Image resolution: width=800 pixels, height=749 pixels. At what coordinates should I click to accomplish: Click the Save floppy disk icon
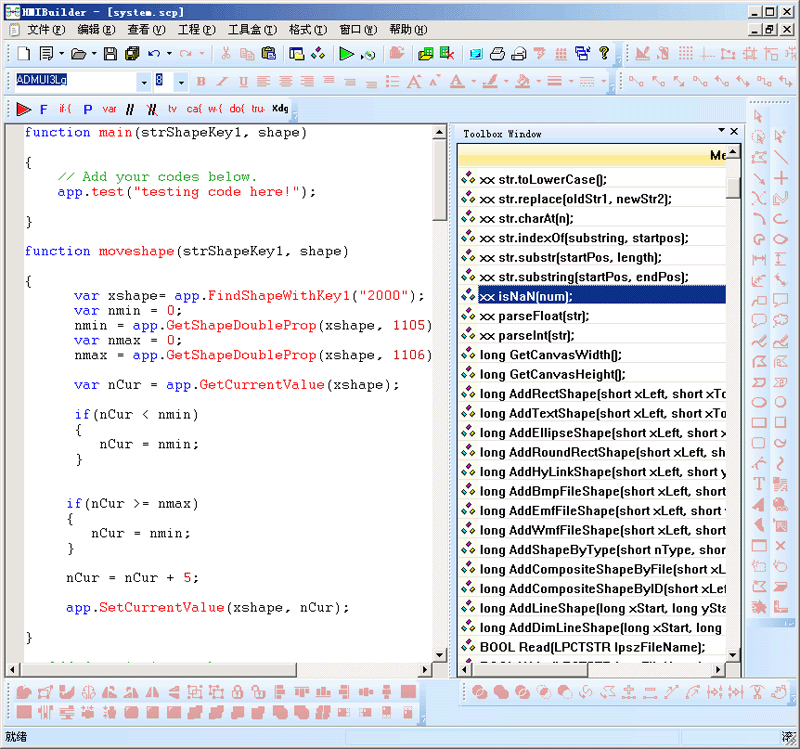click(x=110, y=54)
